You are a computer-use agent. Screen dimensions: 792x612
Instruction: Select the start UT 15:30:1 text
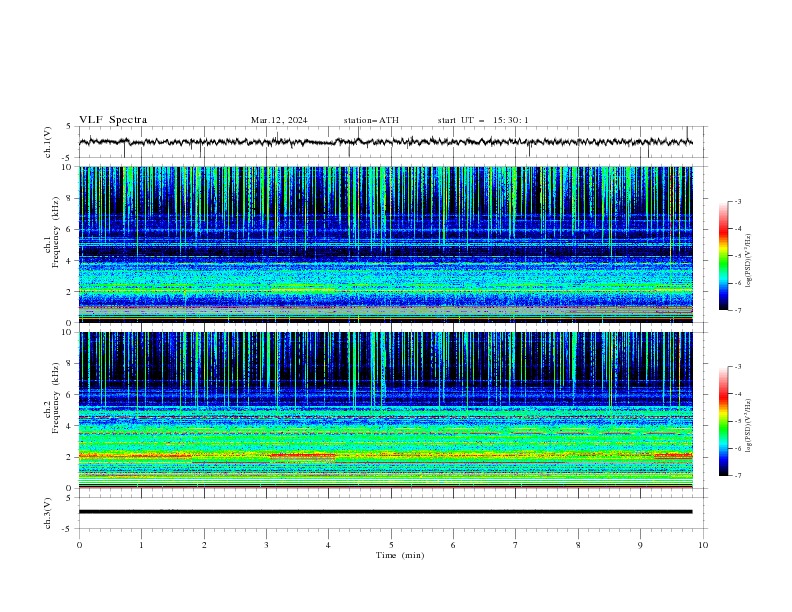(x=483, y=120)
